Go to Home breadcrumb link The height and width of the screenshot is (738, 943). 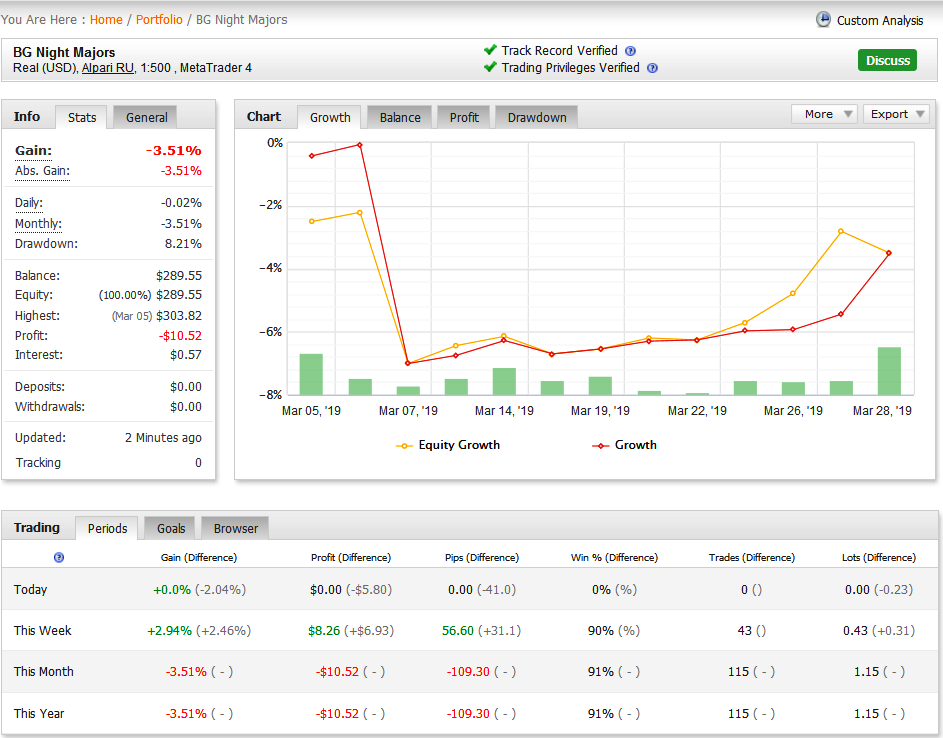[x=106, y=20]
